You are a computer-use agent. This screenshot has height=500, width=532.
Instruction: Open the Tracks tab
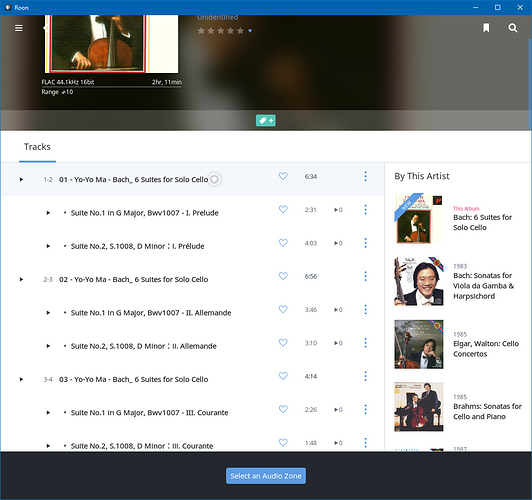click(37, 147)
